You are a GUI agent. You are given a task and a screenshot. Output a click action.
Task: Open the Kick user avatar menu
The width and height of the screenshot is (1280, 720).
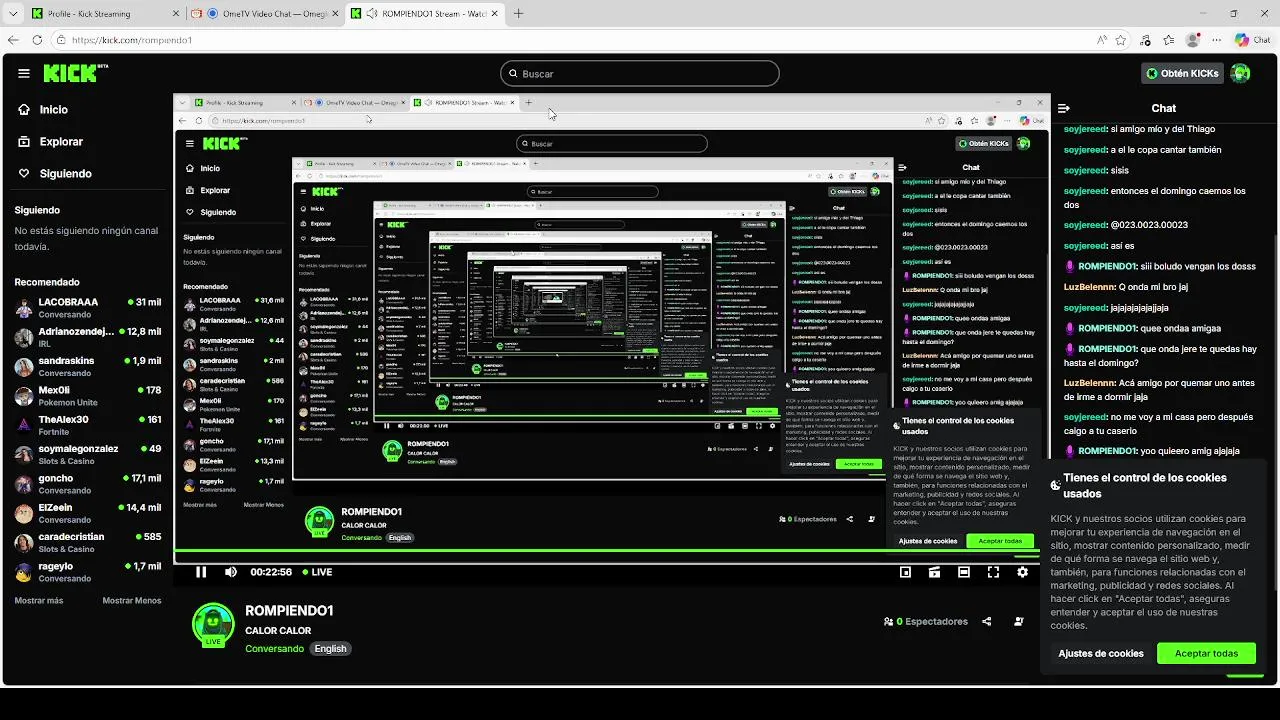coord(1240,73)
